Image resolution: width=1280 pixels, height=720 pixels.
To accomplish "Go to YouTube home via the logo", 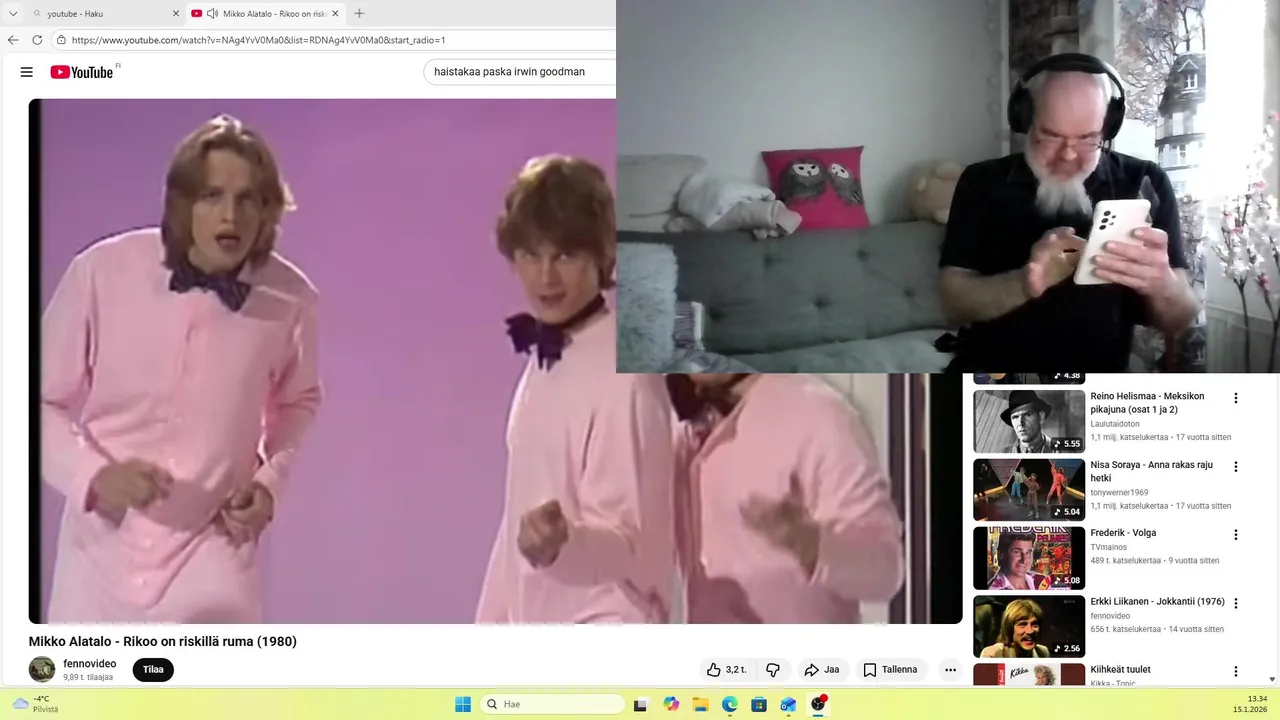I will [x=82, y=72].
